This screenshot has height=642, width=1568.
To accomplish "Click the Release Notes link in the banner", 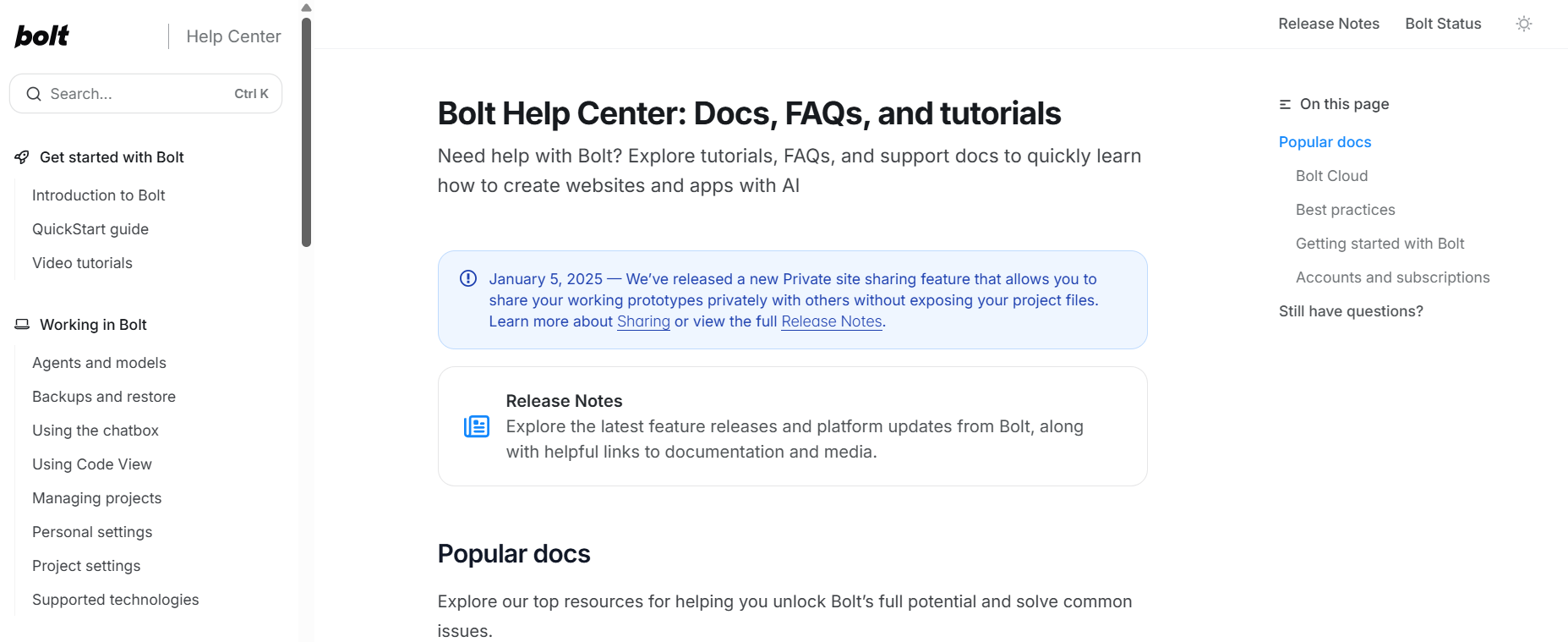I will click(x=832, y=321).
